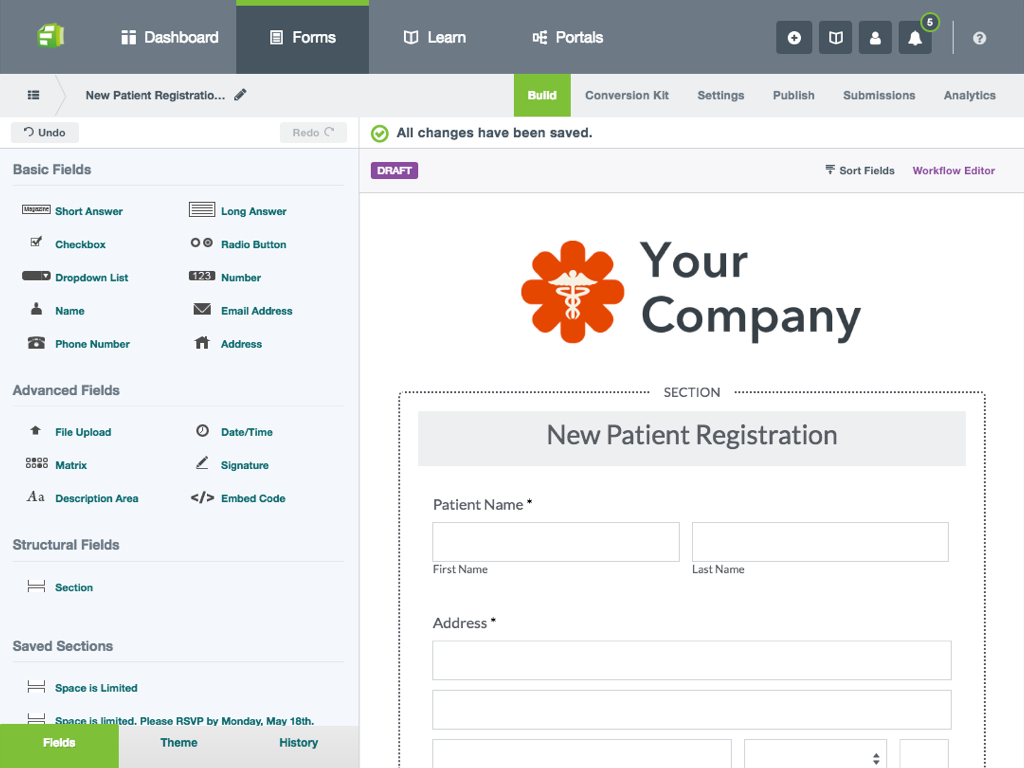1024x768 pixels.
Task: Add a Matrix field from Advanced Fields
Action: [71, 464]
